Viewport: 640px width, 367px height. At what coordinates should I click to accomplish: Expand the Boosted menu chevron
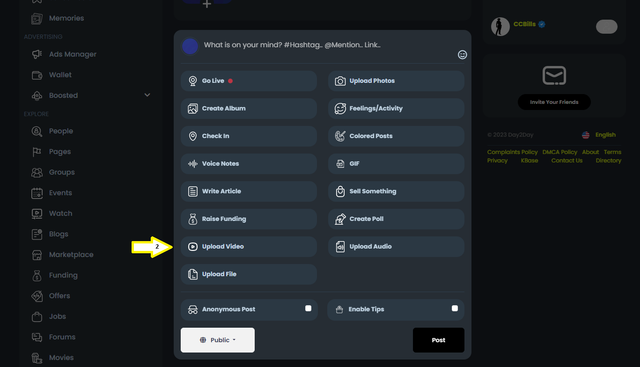147,95
